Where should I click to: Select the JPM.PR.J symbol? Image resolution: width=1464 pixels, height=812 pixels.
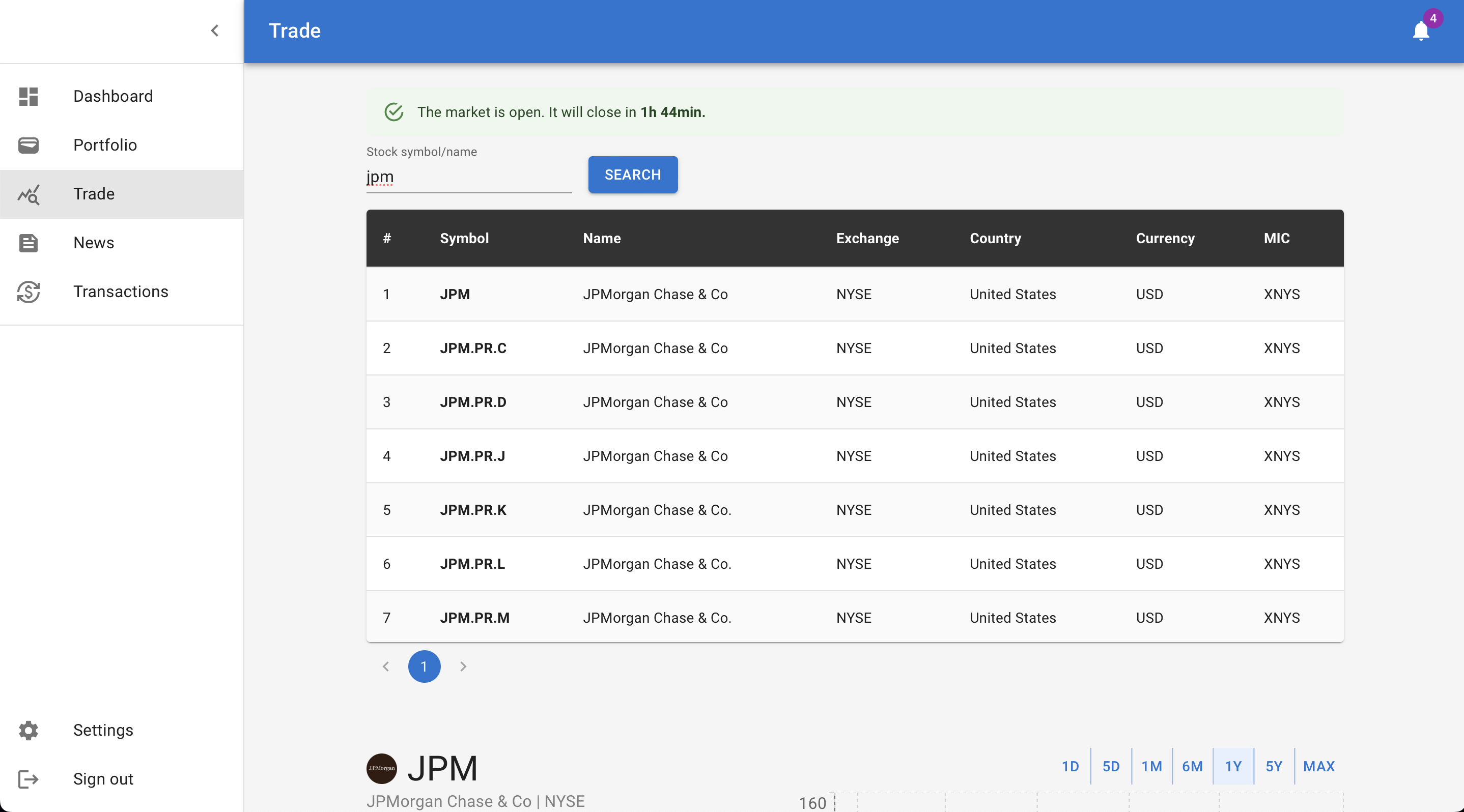click(472, 456)
